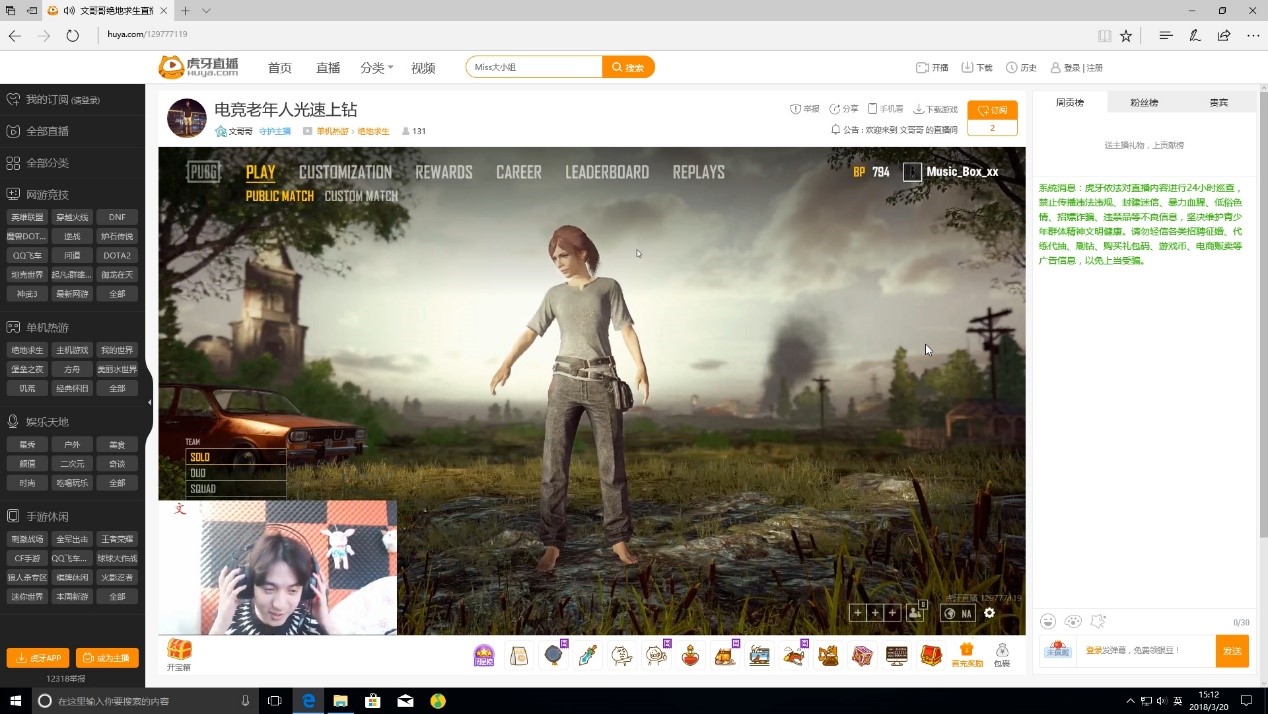Send the potion bottle gift
Image resolution: width=1268 pixels, height=714 pixels.
[x=690, y=656]
